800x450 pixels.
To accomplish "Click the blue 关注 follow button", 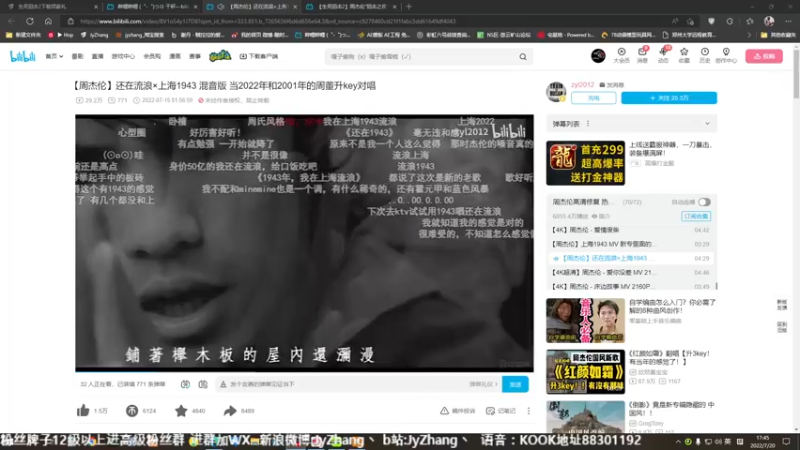I will point(669,98).
